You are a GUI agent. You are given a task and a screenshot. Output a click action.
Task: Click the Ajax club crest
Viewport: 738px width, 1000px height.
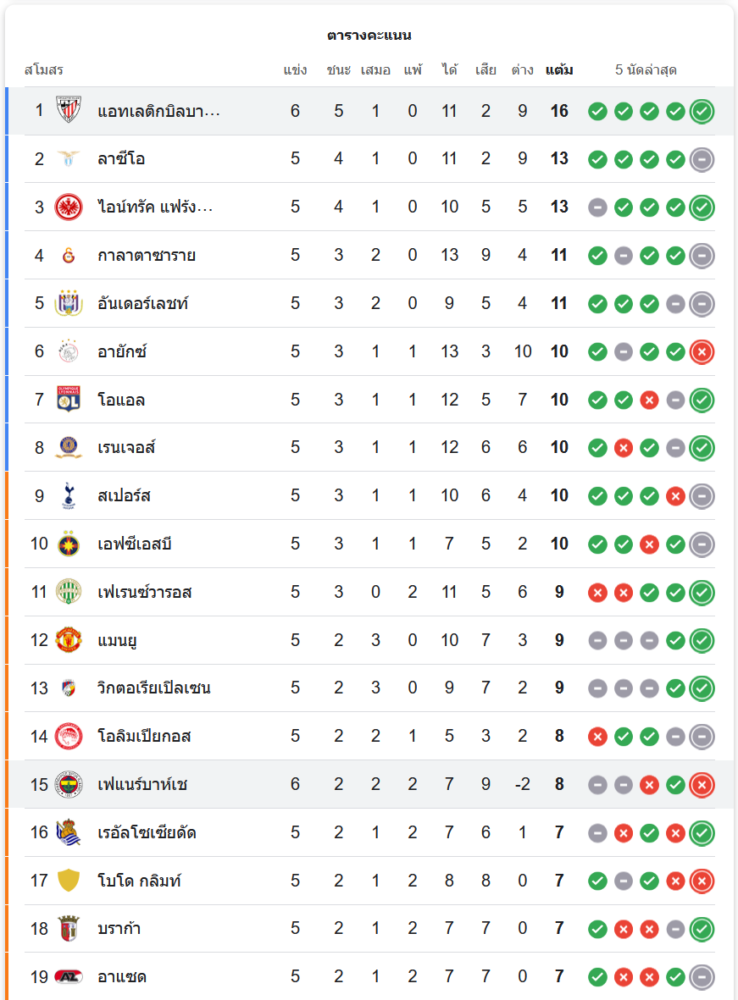pos(69,351)
